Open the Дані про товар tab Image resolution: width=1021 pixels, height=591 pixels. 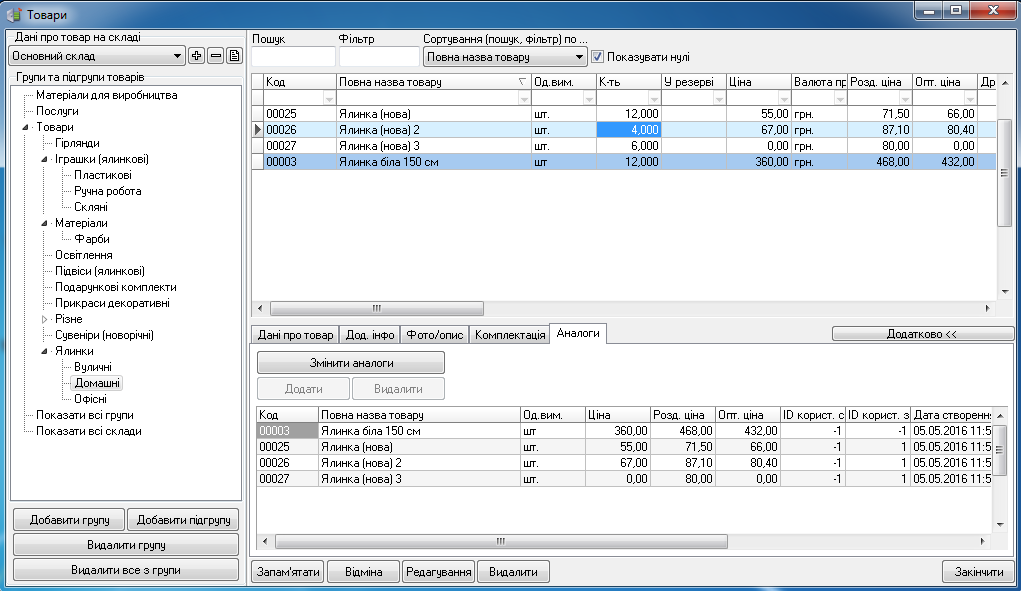295,335
